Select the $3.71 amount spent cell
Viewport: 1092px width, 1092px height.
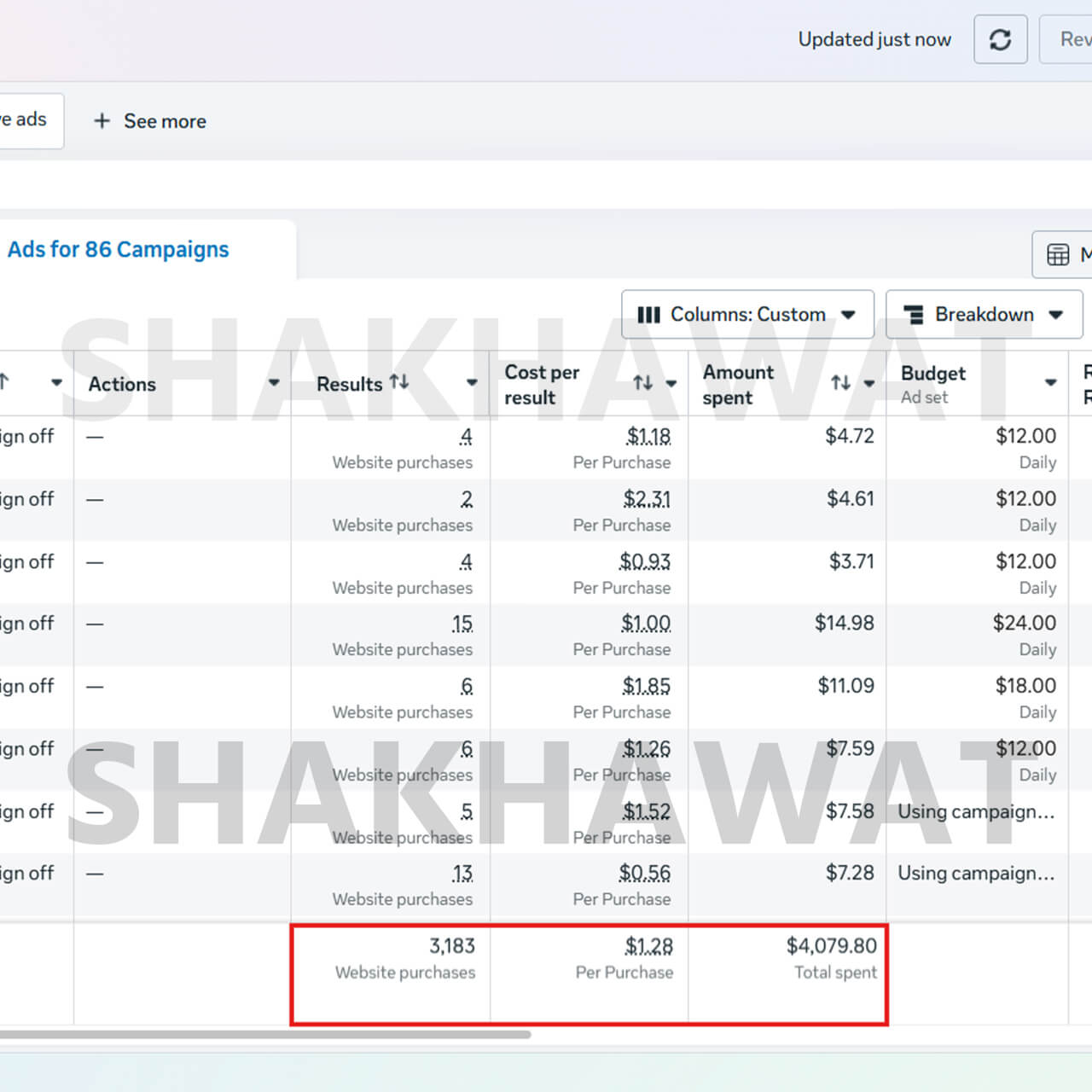852,561
